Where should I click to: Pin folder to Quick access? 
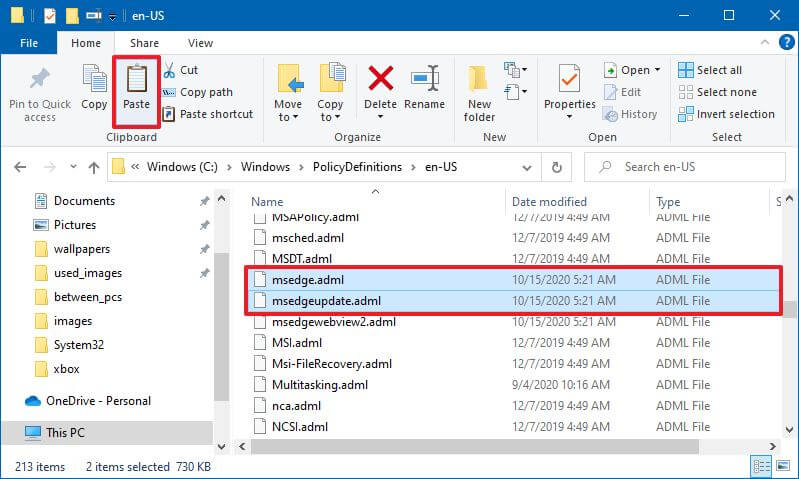(40, 95)
